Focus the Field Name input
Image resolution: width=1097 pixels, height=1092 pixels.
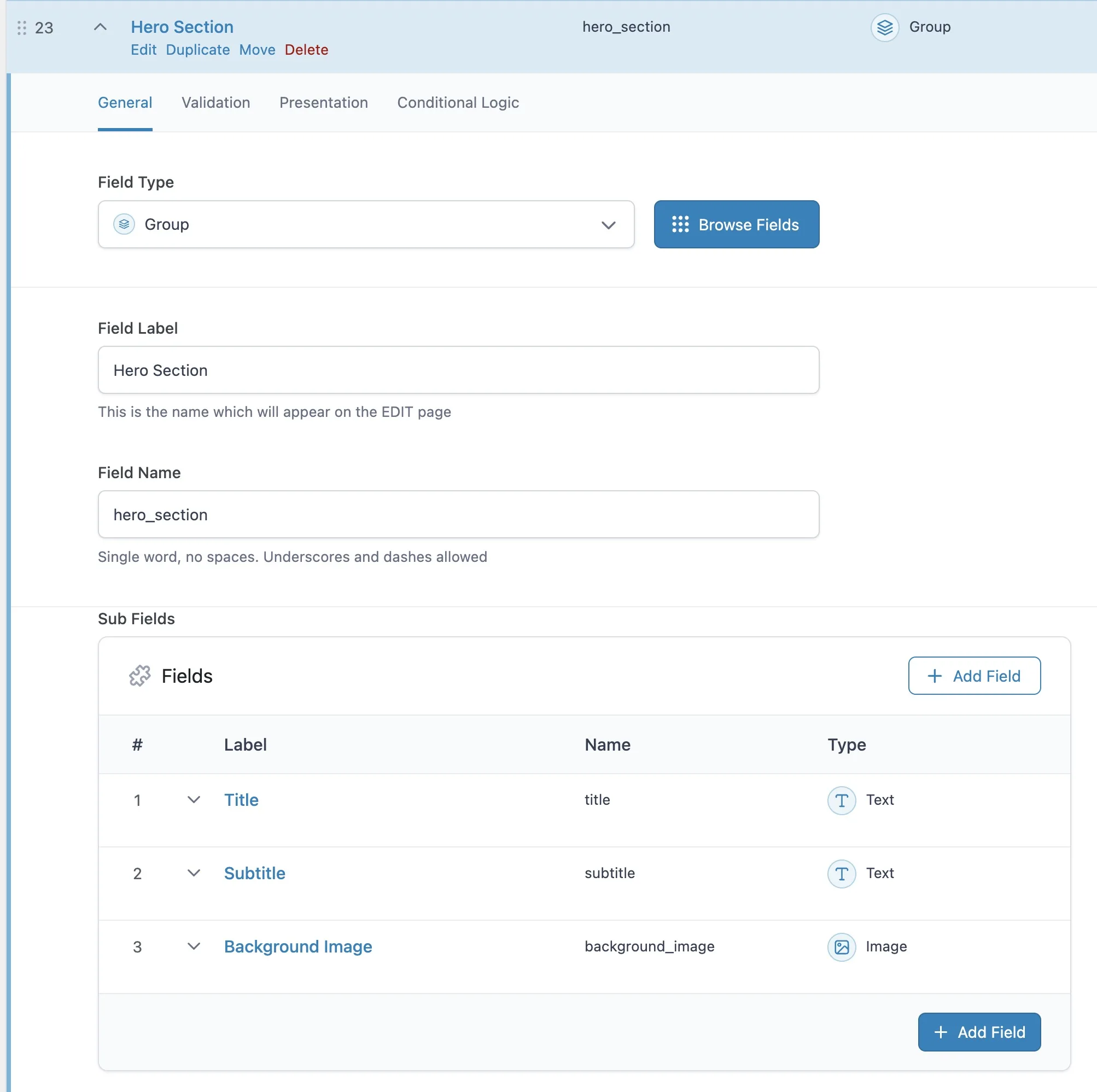point(458,515)
